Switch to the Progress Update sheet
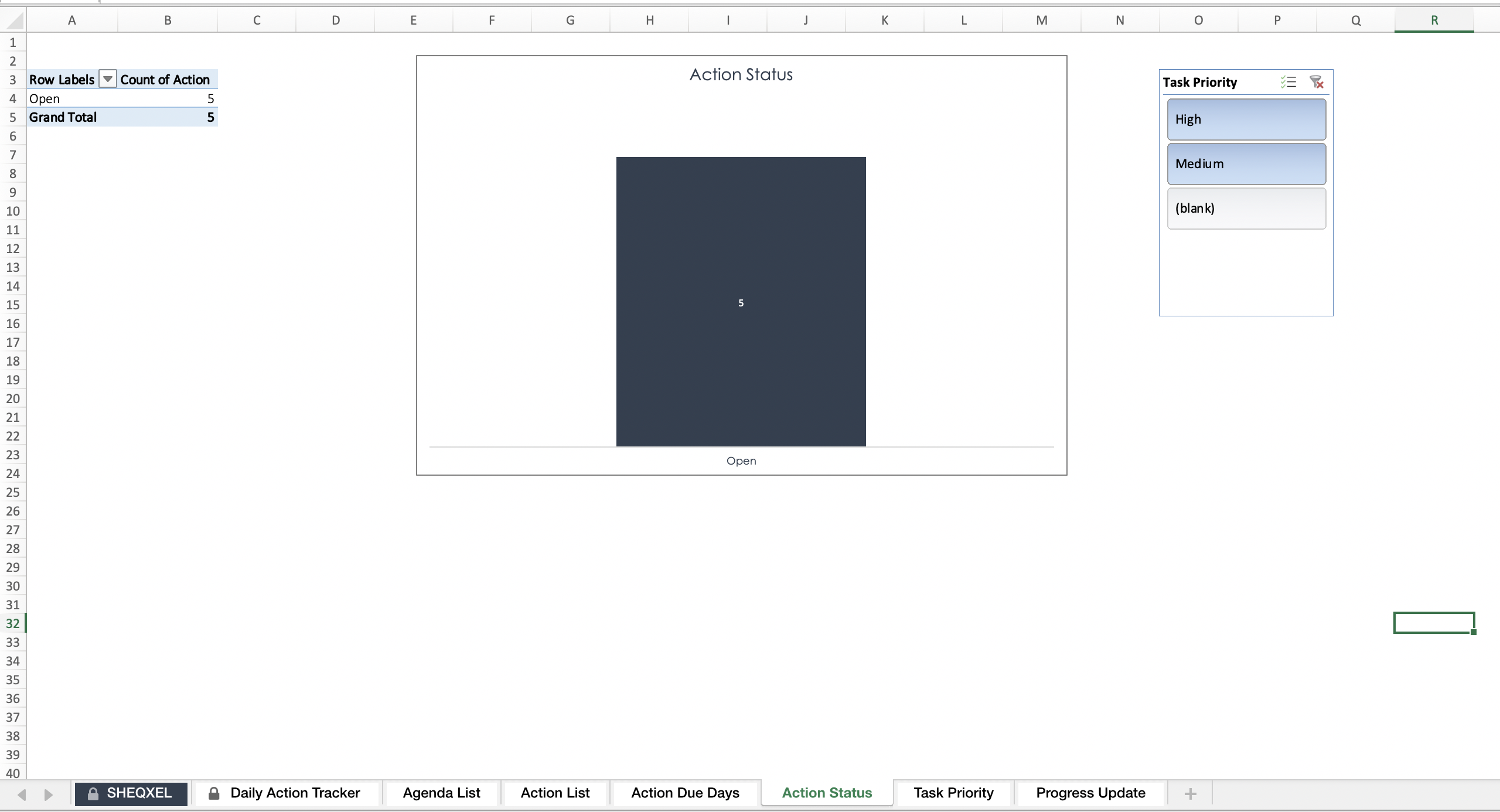Screen dimensions: 1500x812 click(x=1090, y=793)
